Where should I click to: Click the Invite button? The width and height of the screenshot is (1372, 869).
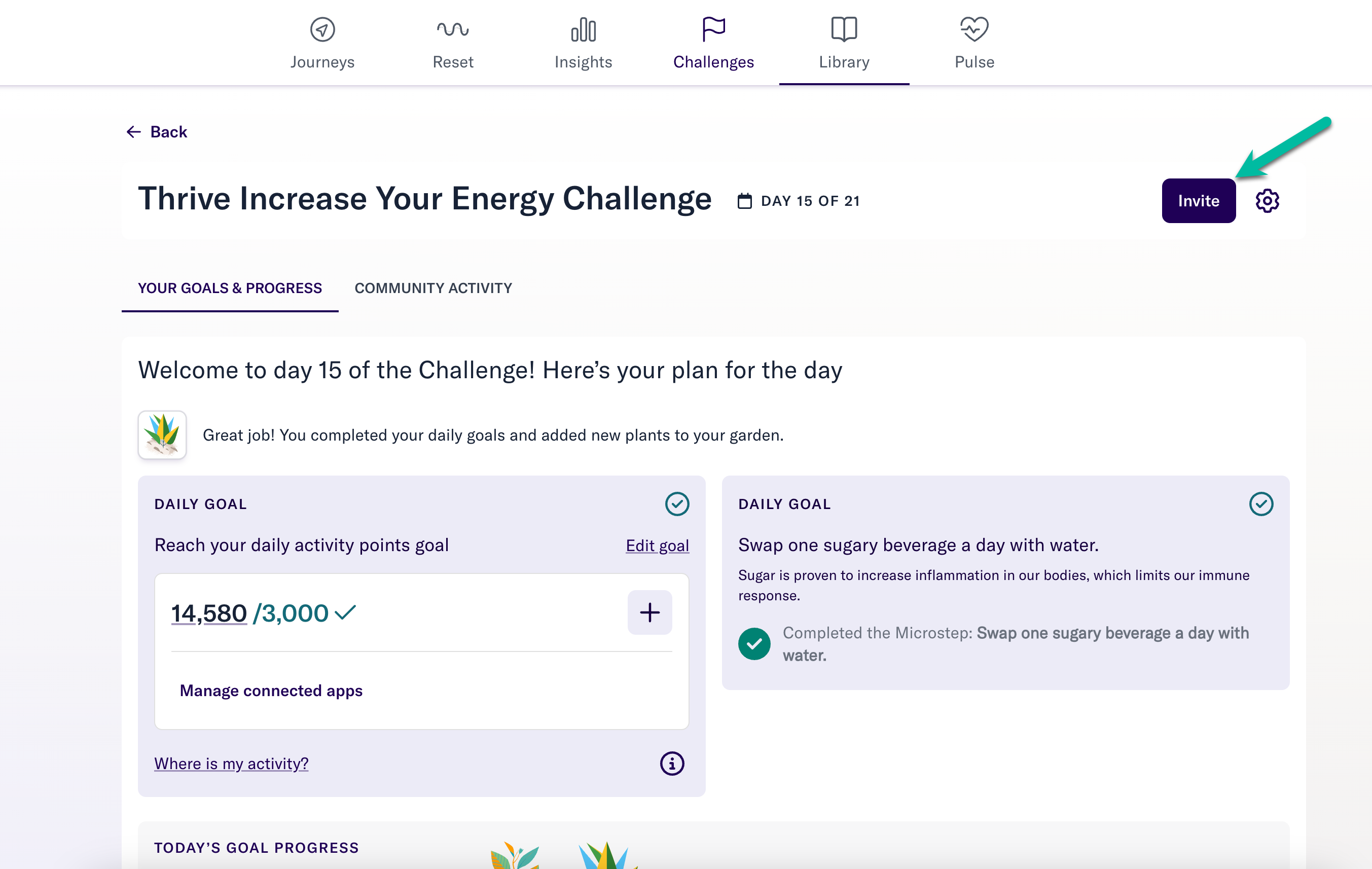[x=1198, y=201]
